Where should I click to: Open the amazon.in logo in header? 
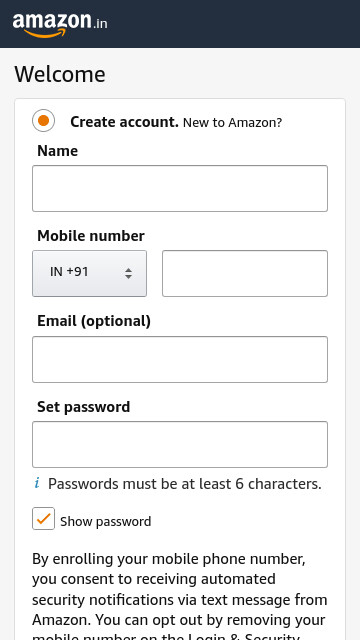60,25
